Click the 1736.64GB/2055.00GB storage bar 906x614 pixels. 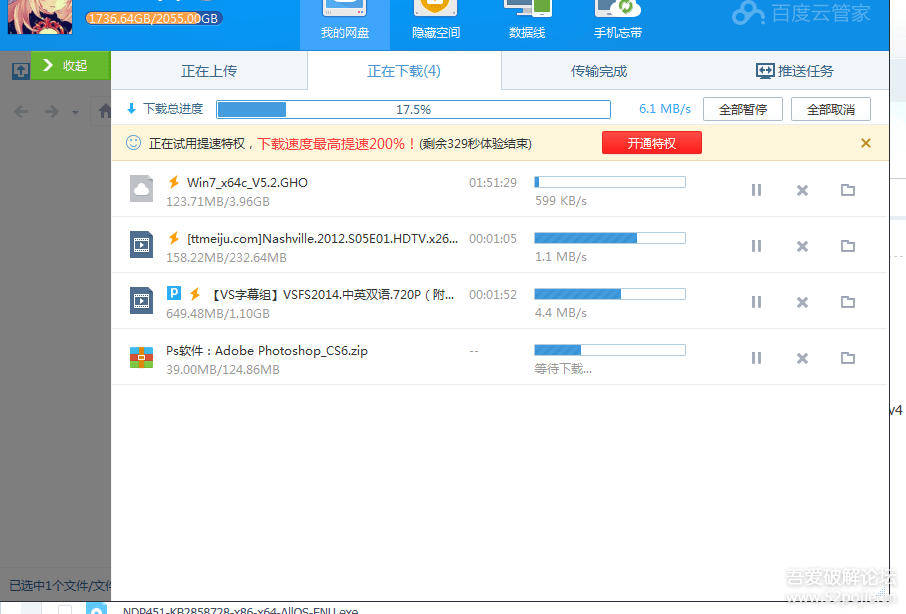pyautogui.click(x=154, y=18)
